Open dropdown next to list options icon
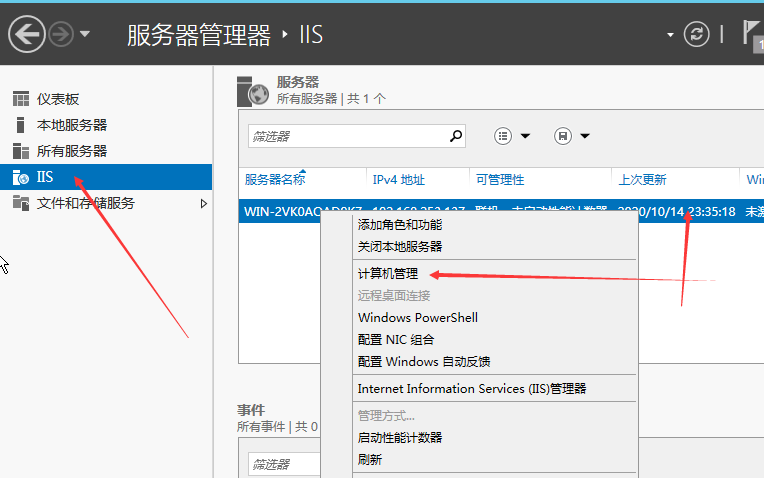Screen dimensions: 764x478 tap(525, 136)
